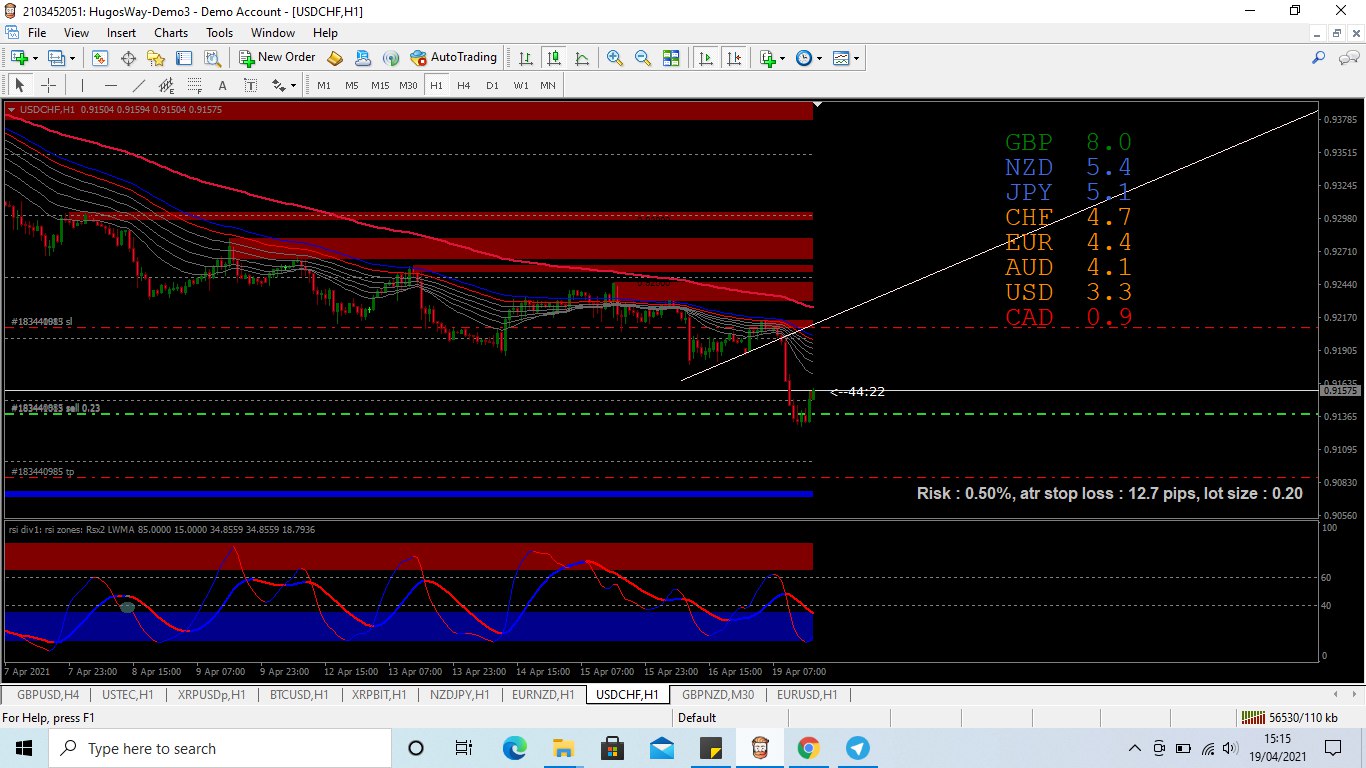Image resolution: width=1366 pixels, height=768 pixels.
Task: Switch to the EURUSD,H1 chart tab
Action: (806, 694)
